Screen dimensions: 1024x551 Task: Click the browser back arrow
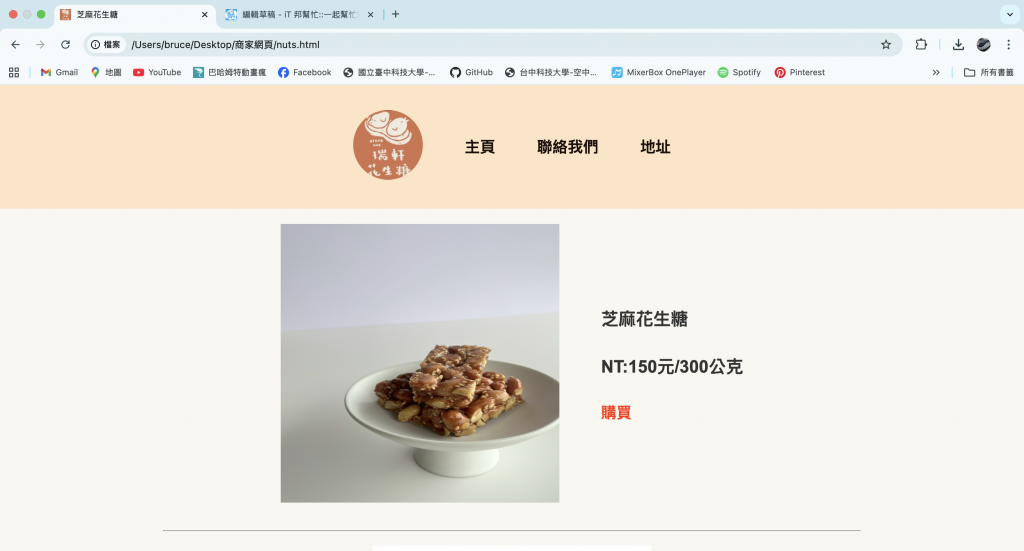(16, 44)
